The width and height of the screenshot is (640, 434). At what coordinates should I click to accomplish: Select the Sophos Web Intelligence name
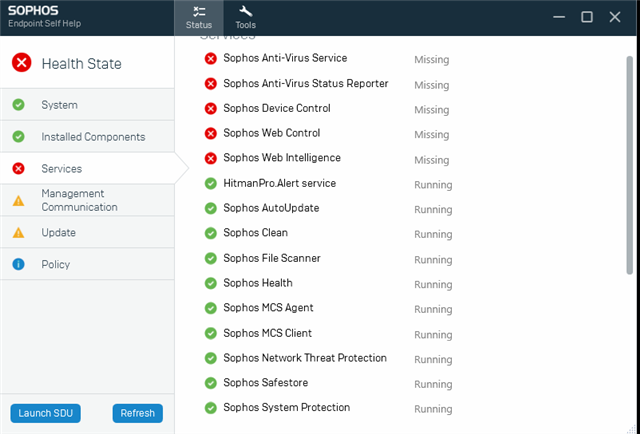click(282, 158)
